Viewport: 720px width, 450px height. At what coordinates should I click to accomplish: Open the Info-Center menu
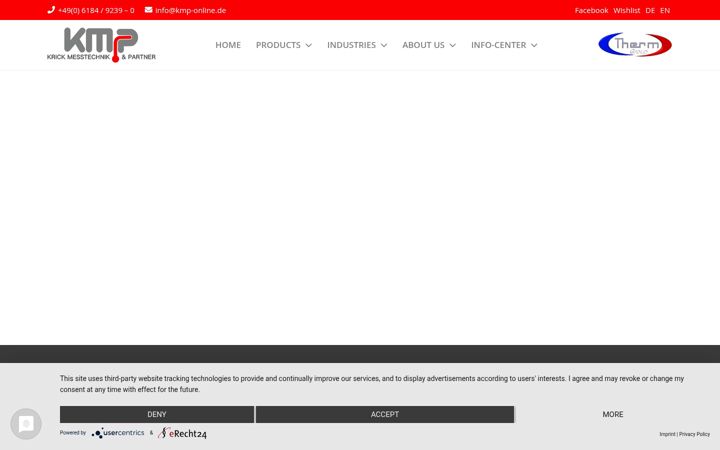(499, 45)
